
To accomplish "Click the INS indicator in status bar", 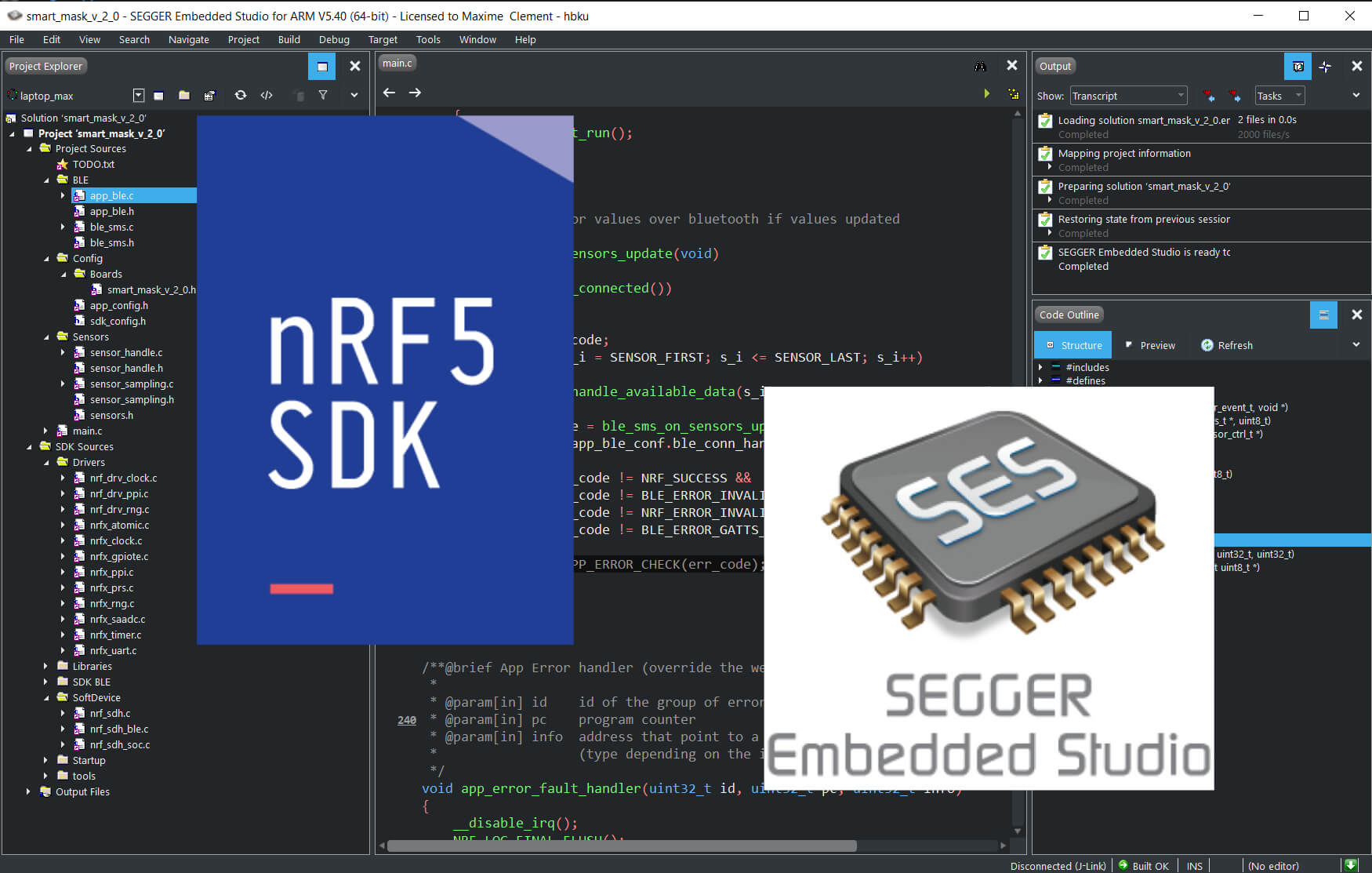I will click(1194, 866).
